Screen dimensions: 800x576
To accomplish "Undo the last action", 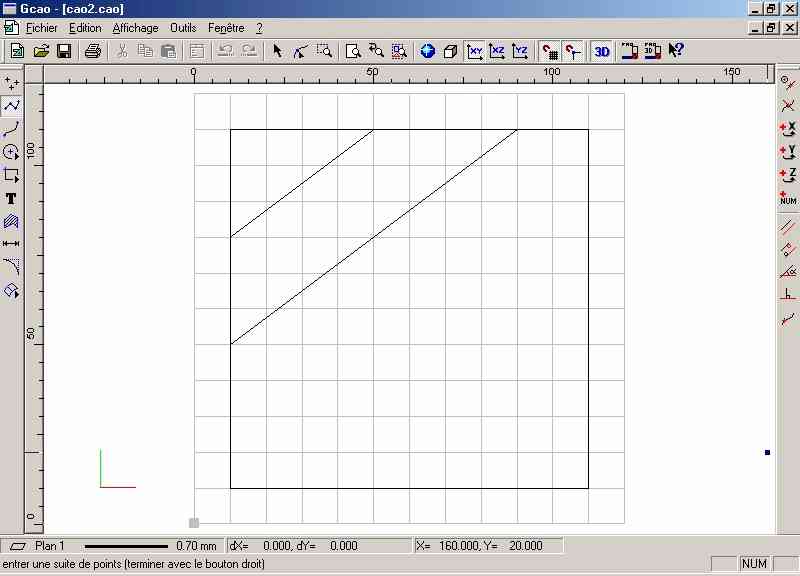I will [x=226, y=51].
